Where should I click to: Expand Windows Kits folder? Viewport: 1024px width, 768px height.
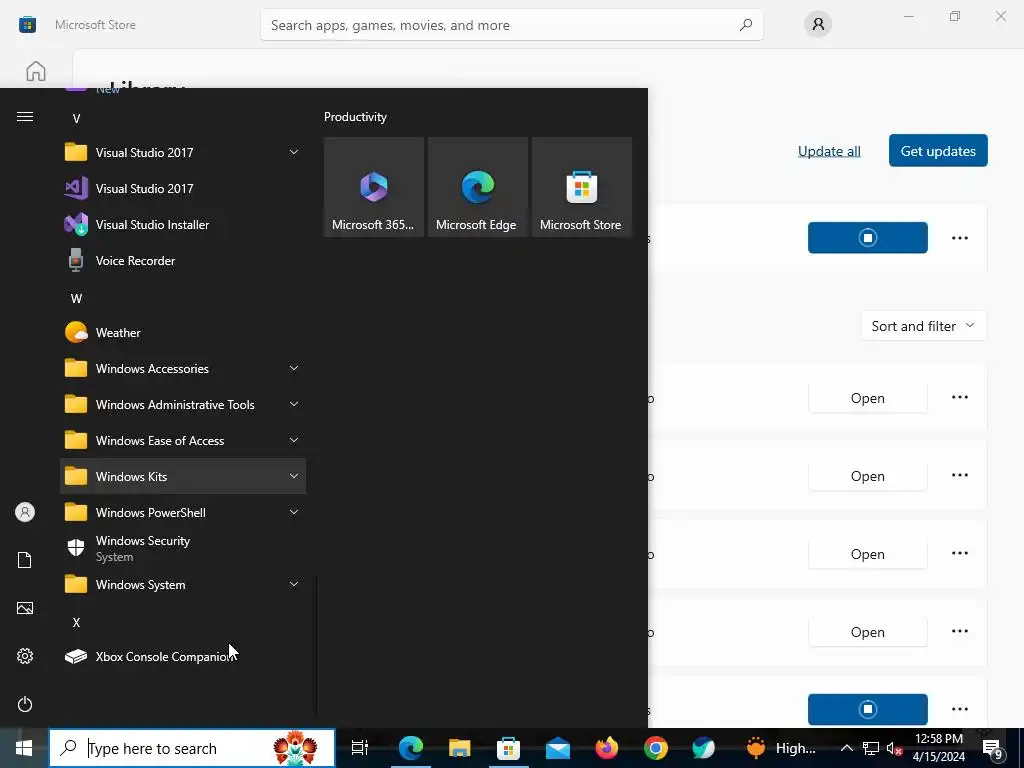coord(183,476)
